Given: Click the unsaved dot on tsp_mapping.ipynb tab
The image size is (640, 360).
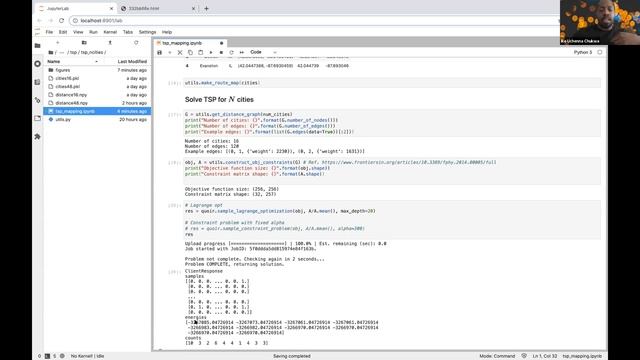Looking at the screenshot, I should coord(222,43).
